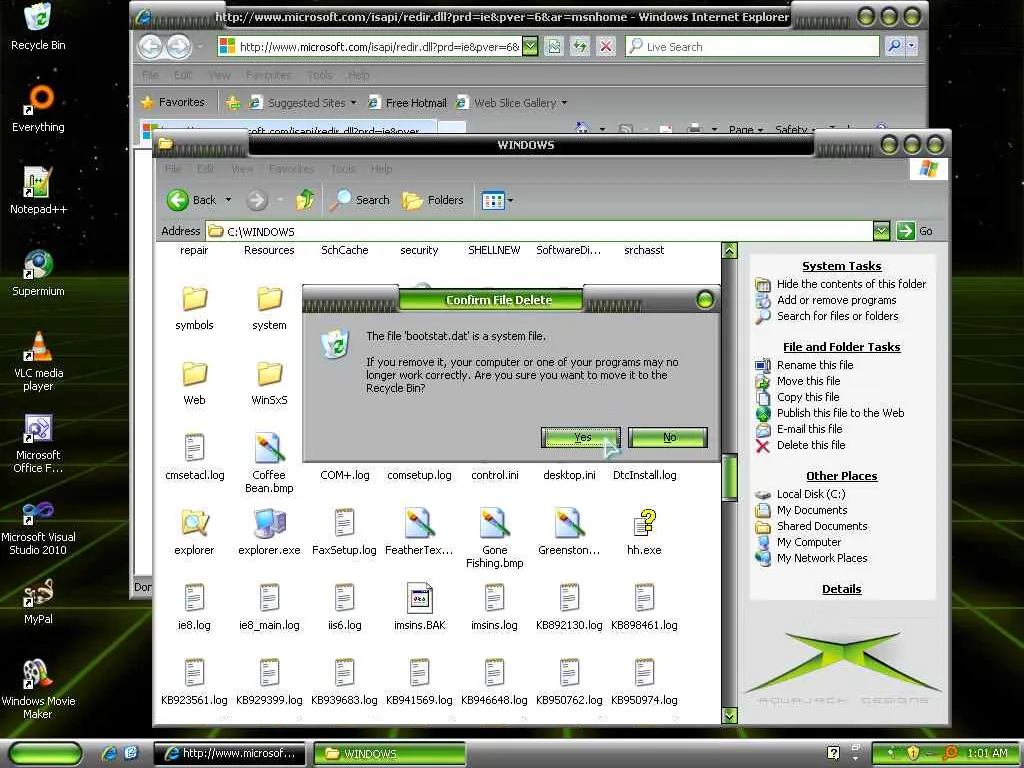Click the control.ini file name
The width and height of the screenshot is (1024, 768).
pos(494,475)
